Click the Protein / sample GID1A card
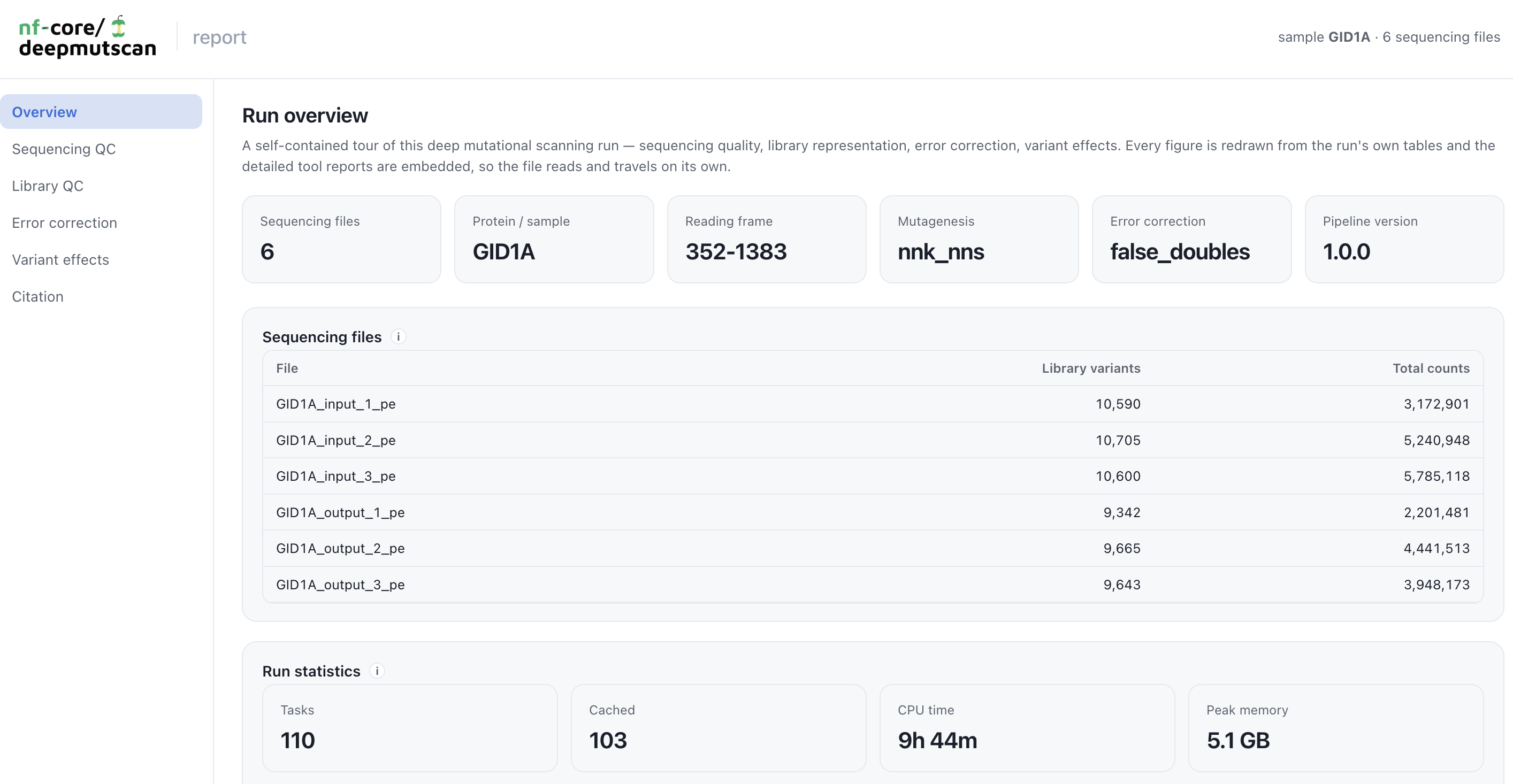The width and height of the screenshot is (1513, 784). pyautogui.click(x=554, y=239)
